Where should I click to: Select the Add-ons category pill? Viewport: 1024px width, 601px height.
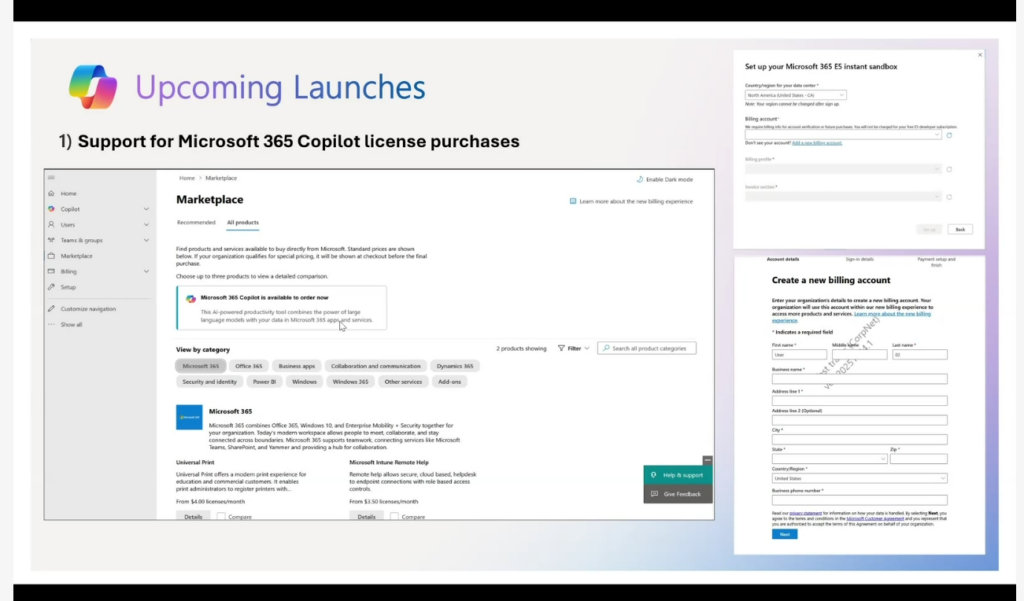(x=449, y=382)
